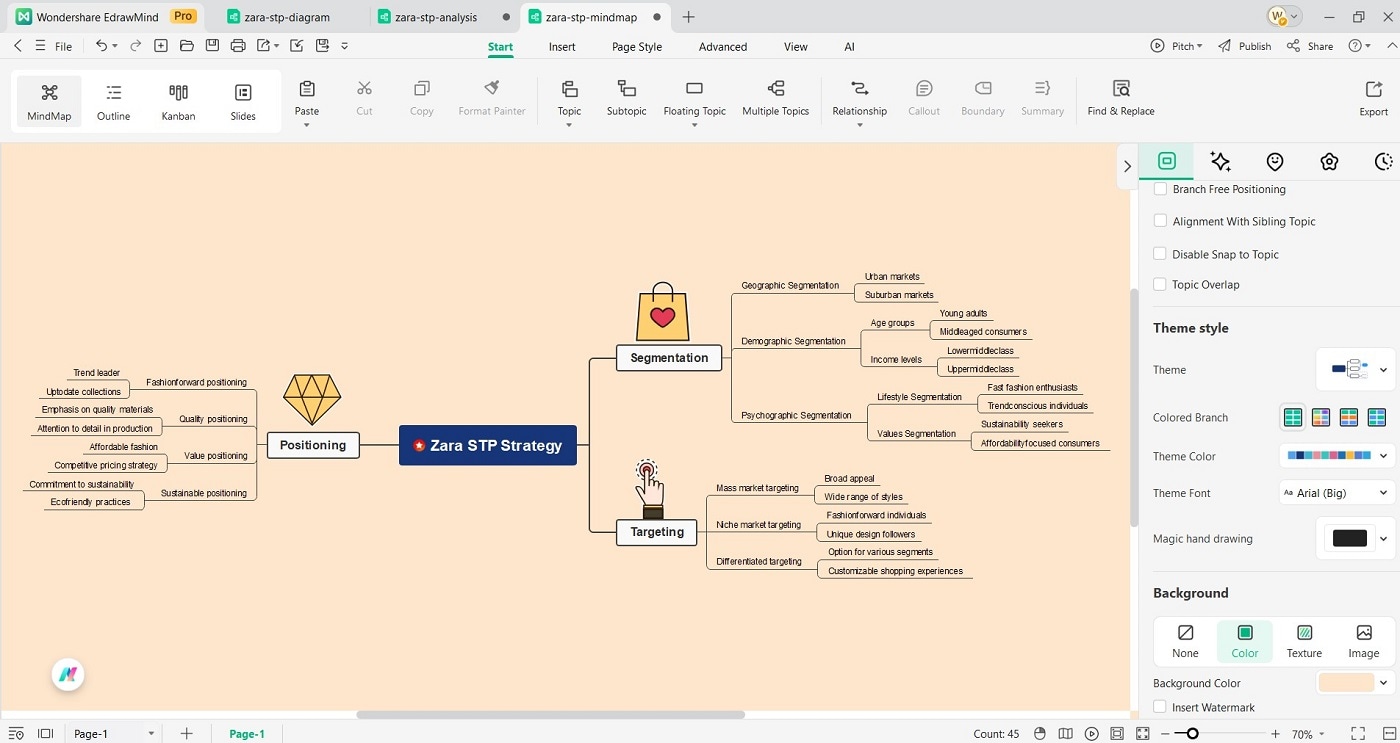Image resolution: width=1400 pixels, height=743 pixels.
Task: Select the first Colored Branch style
Action: click(1293, 417)
